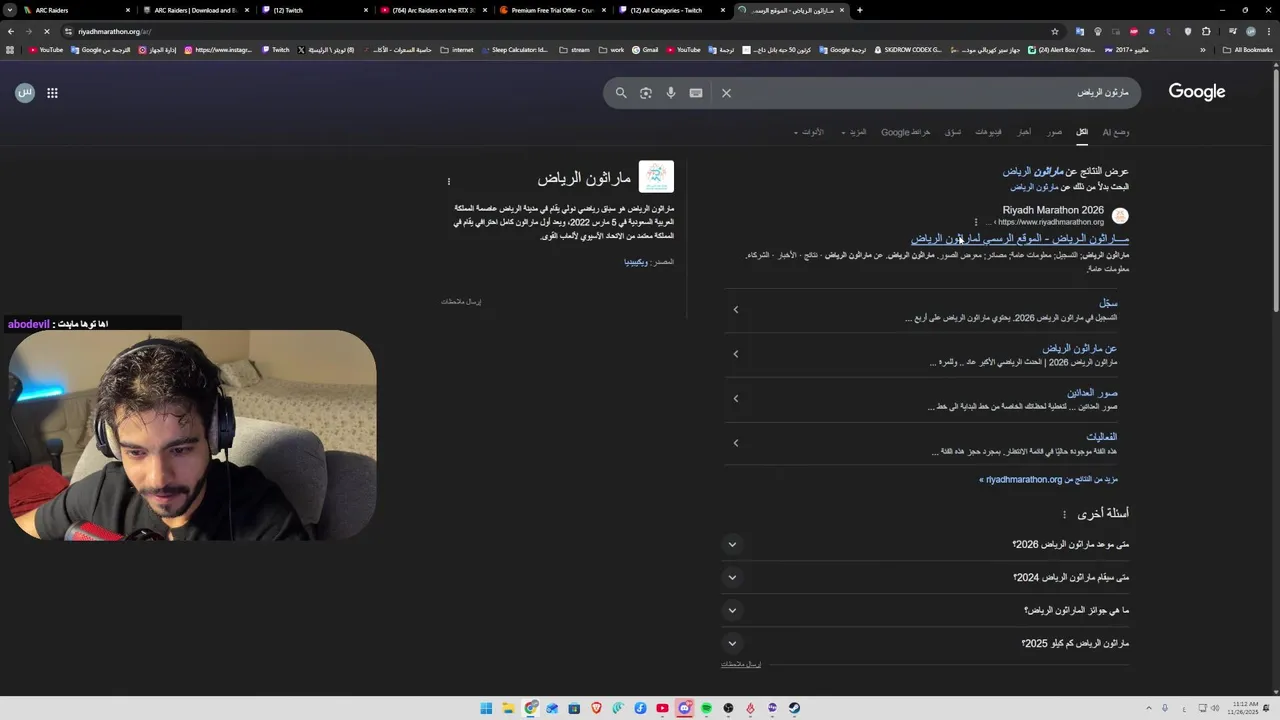Switch to صور images tab

pos(1055,132)
